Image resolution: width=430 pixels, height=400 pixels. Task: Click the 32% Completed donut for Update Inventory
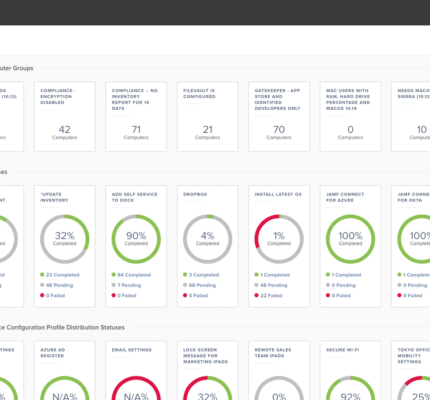click(x=65, y=239)
